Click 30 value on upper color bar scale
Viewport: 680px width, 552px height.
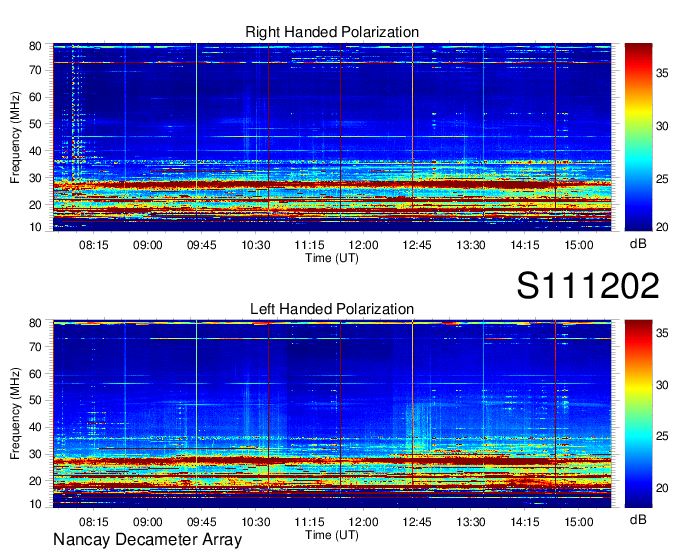pos(662,126)
